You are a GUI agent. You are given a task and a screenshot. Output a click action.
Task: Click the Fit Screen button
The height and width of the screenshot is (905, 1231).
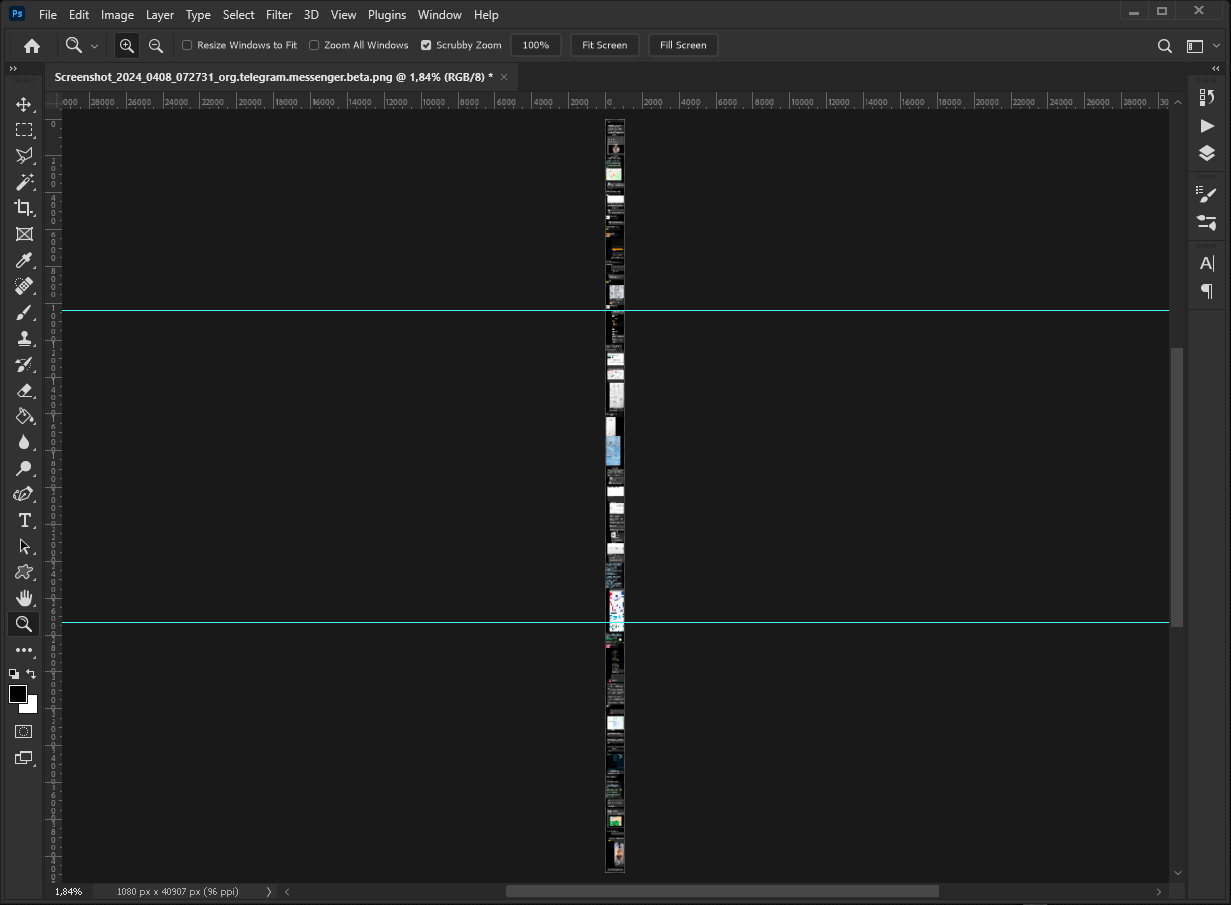[604, 45]
